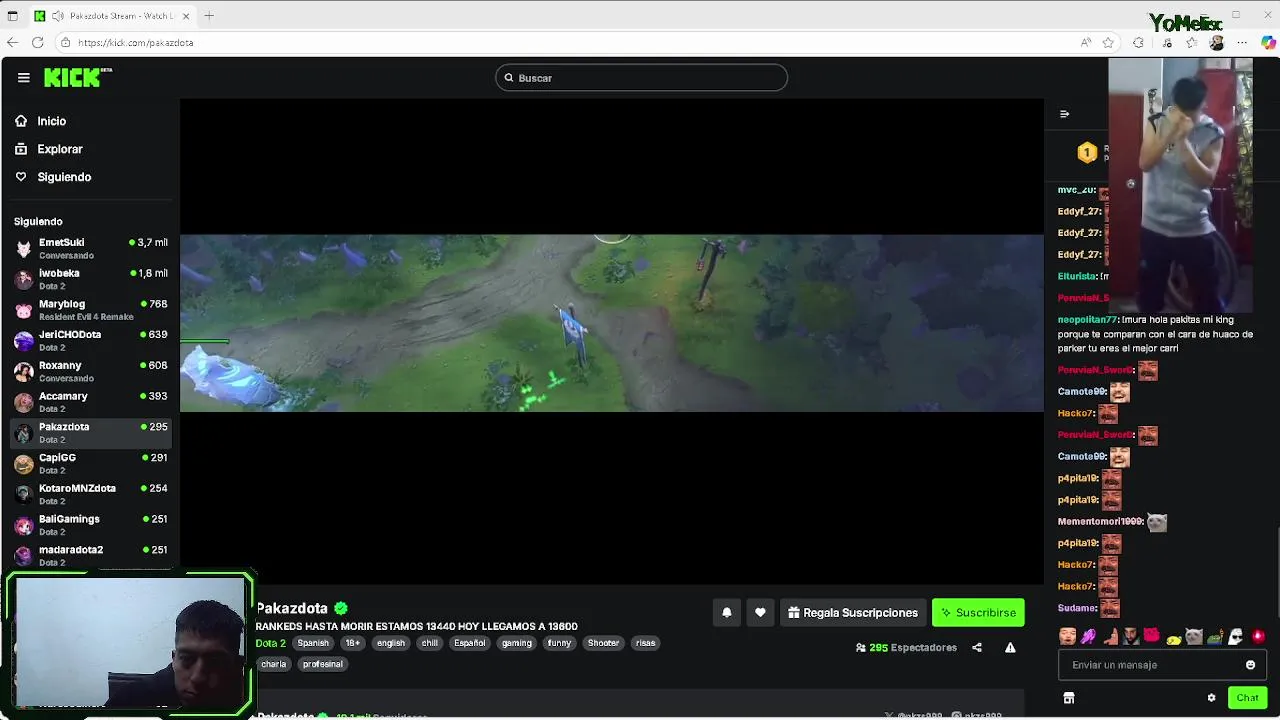
Task: Toggle the follow heart button for Pakazdota
Action: click(760, 613)
